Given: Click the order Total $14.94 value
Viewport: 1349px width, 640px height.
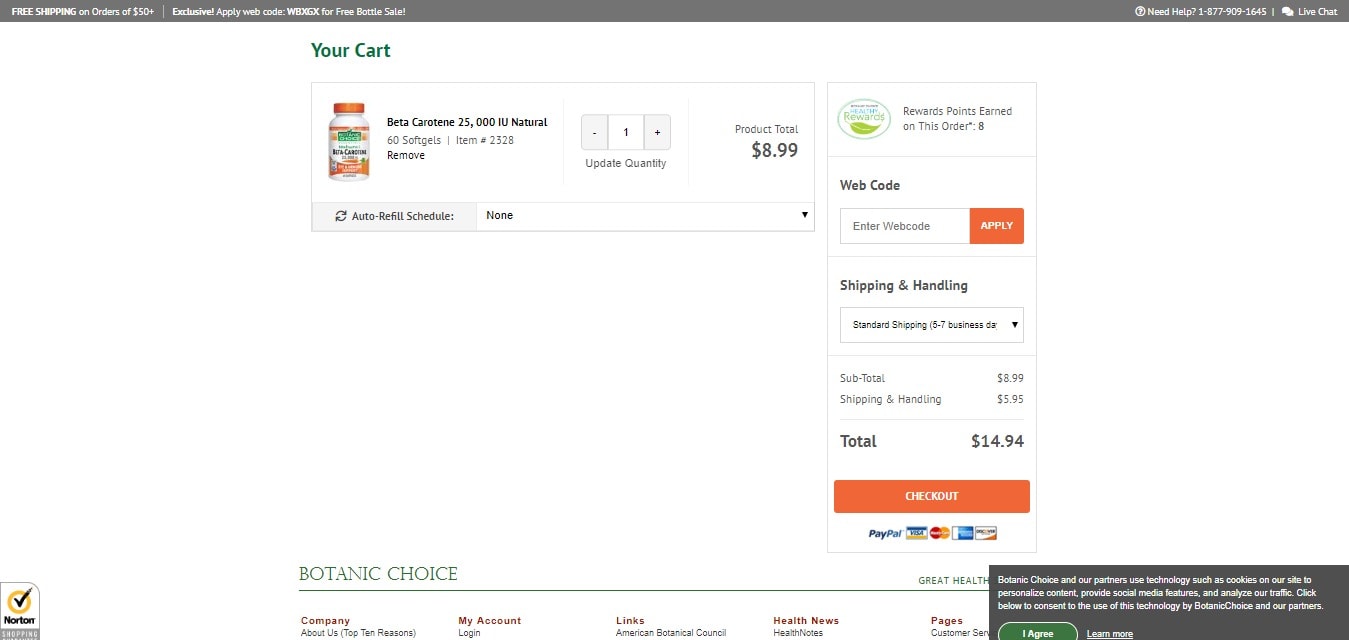Looking at the screenshot, I should pos(997,441).
